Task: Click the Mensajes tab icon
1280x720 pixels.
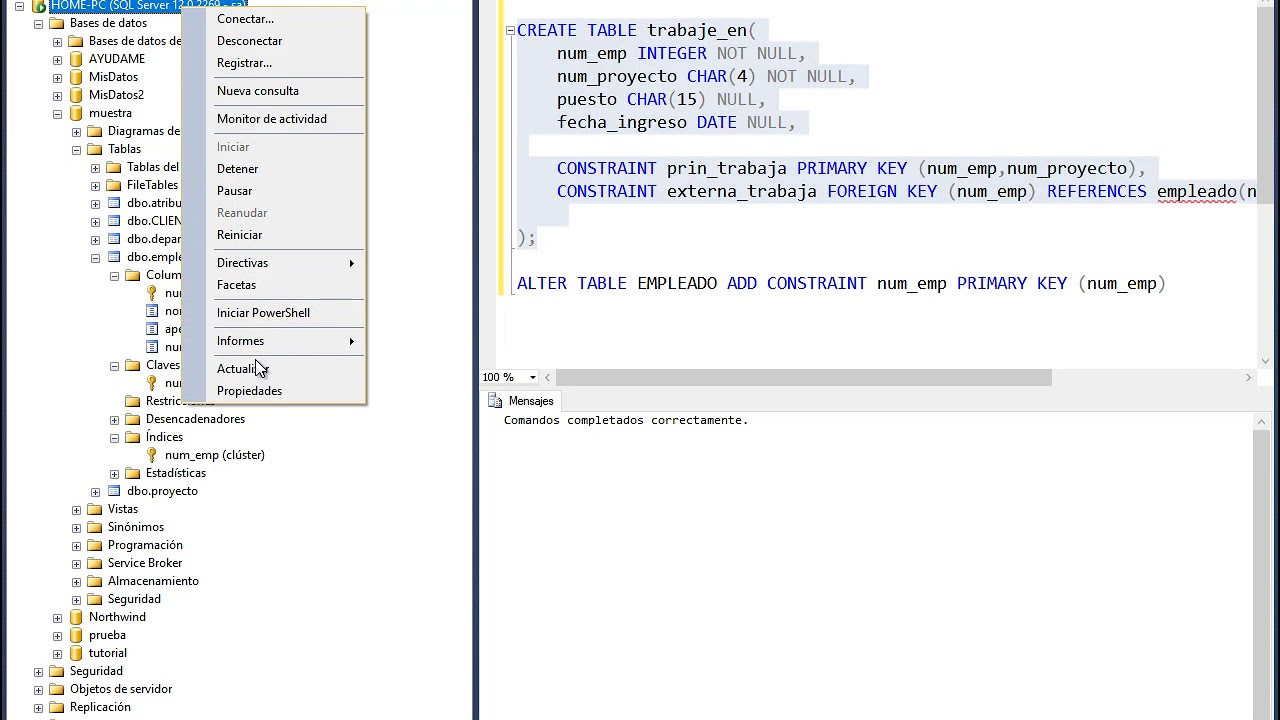Action: pos(495,401)
